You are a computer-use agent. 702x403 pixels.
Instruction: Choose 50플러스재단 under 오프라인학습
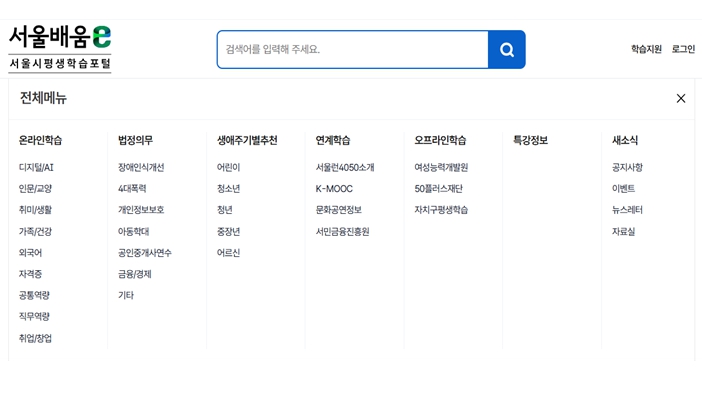pyautogui.click(x=438, y=189)
